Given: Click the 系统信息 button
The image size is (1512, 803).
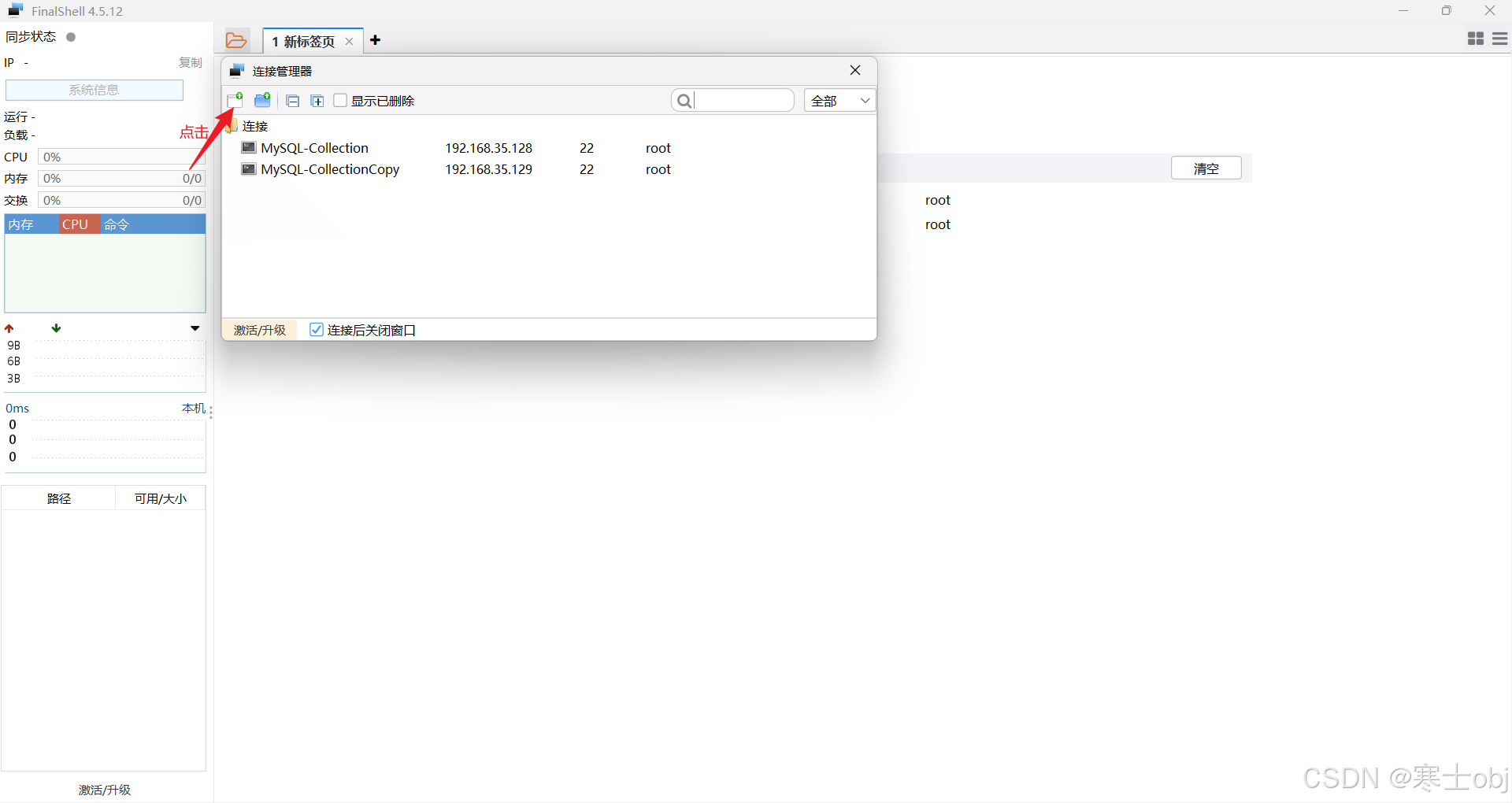Looking at the screenshot, I should tap(94, 90).
